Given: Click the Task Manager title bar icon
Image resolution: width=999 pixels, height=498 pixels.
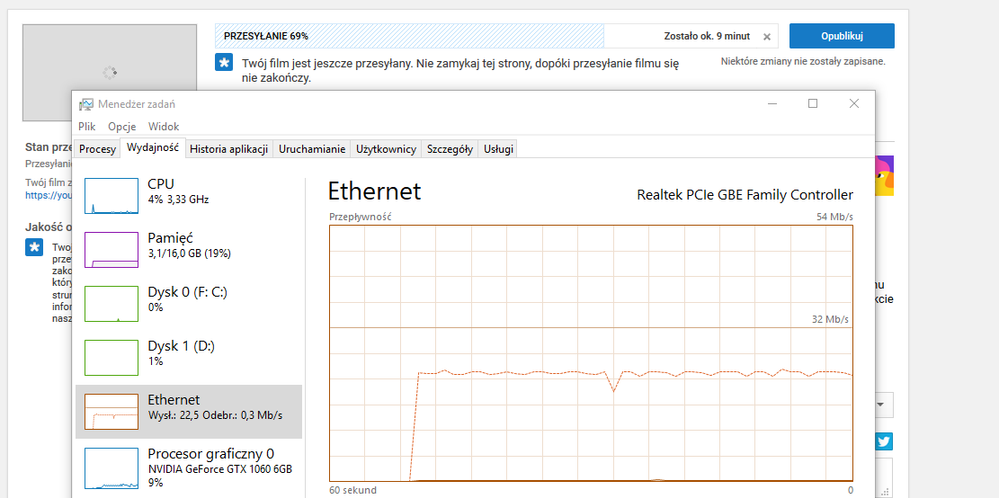Looking at the screenshot, I should point(87,104).
